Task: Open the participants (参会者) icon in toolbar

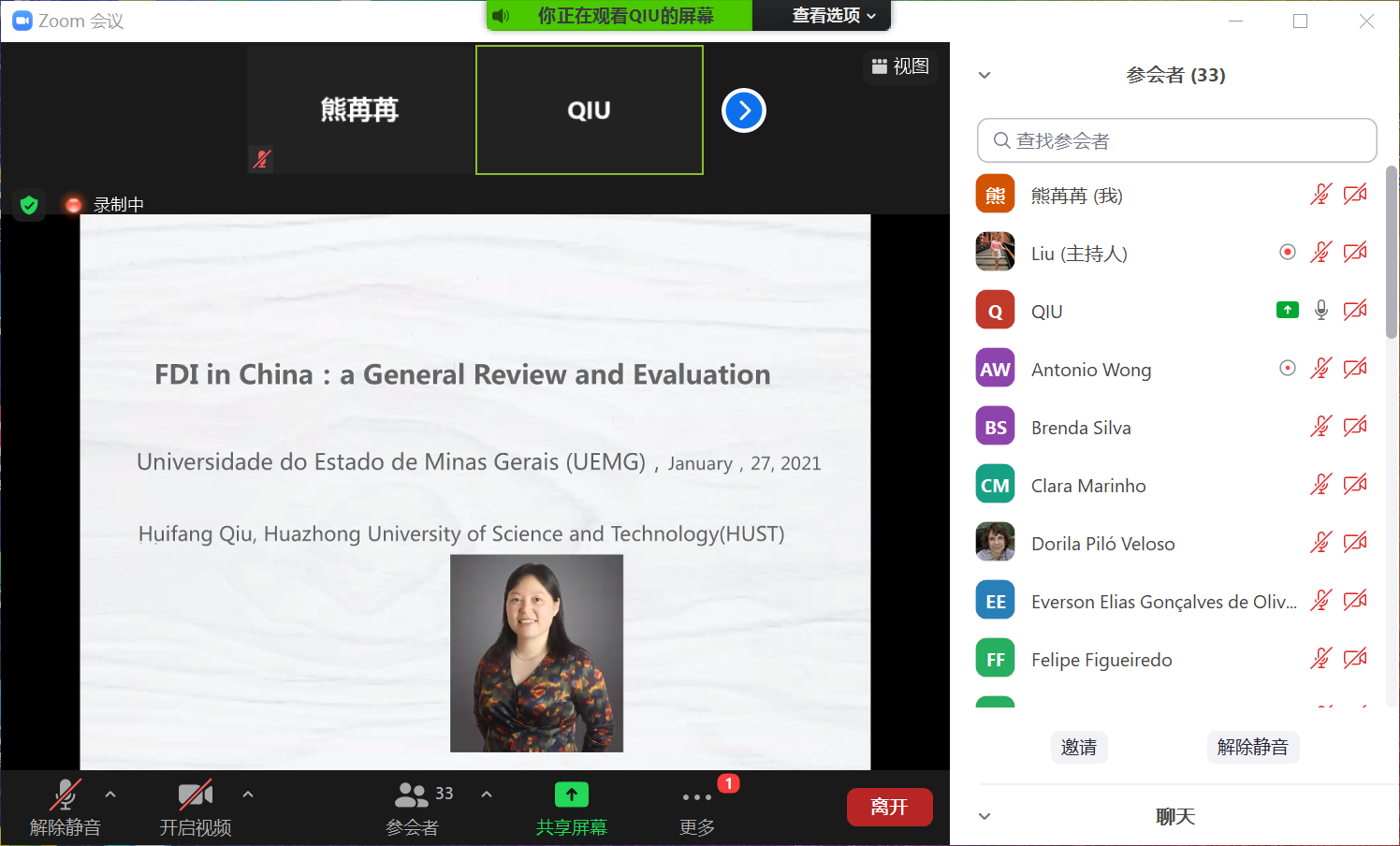Action: (x=412, y=795)
